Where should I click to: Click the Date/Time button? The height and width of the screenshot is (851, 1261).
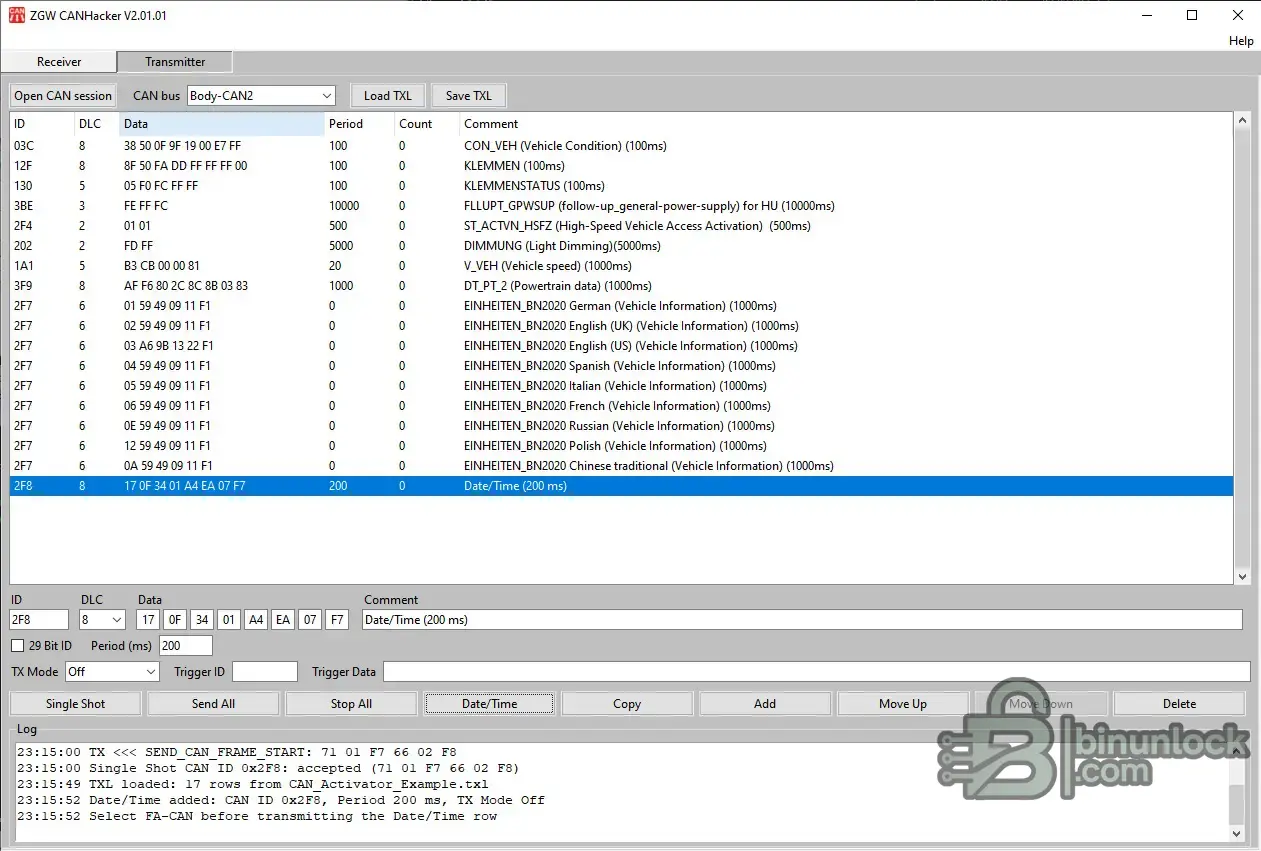tap(489, 704)
